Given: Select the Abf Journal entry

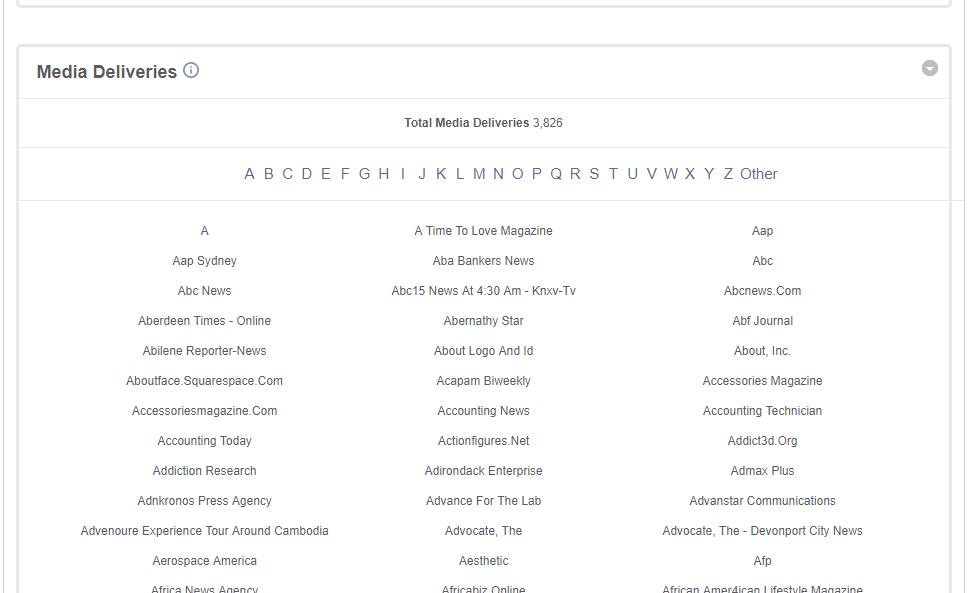Looking at the screenshot, I should (x=762, y=321).
